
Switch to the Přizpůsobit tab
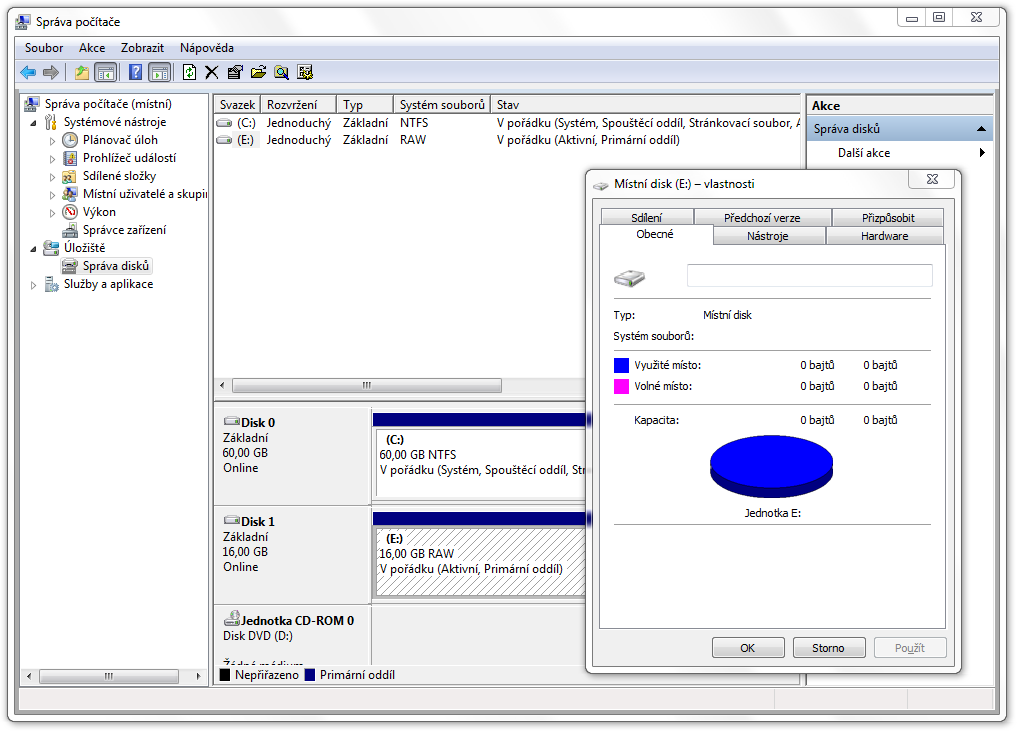tap(888, 217)
